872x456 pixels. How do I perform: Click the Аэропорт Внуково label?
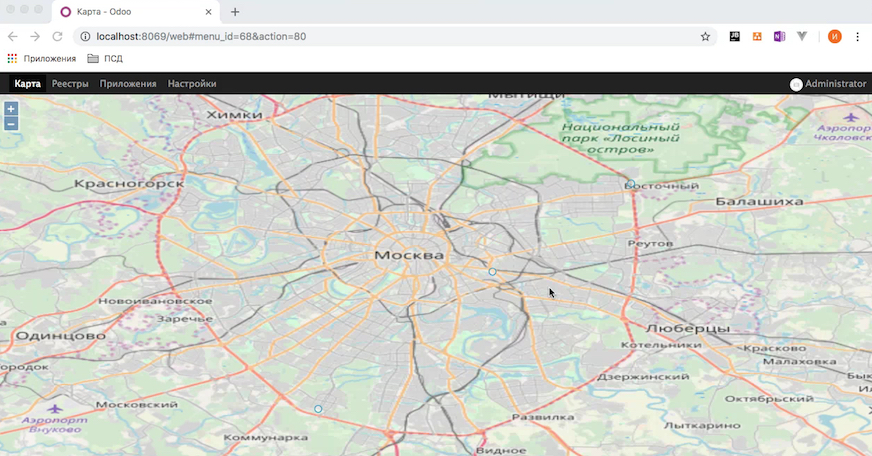pos(54,424)
